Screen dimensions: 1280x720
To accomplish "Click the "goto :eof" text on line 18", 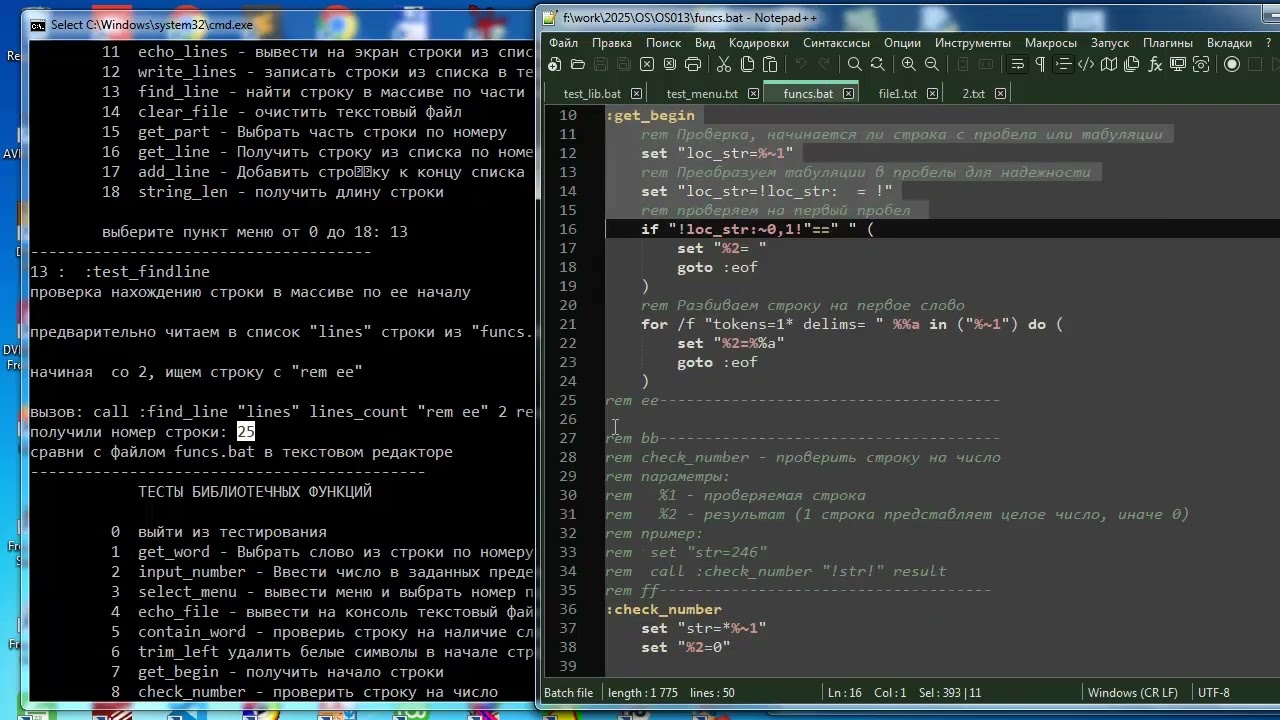I will [x=717, y=267].
